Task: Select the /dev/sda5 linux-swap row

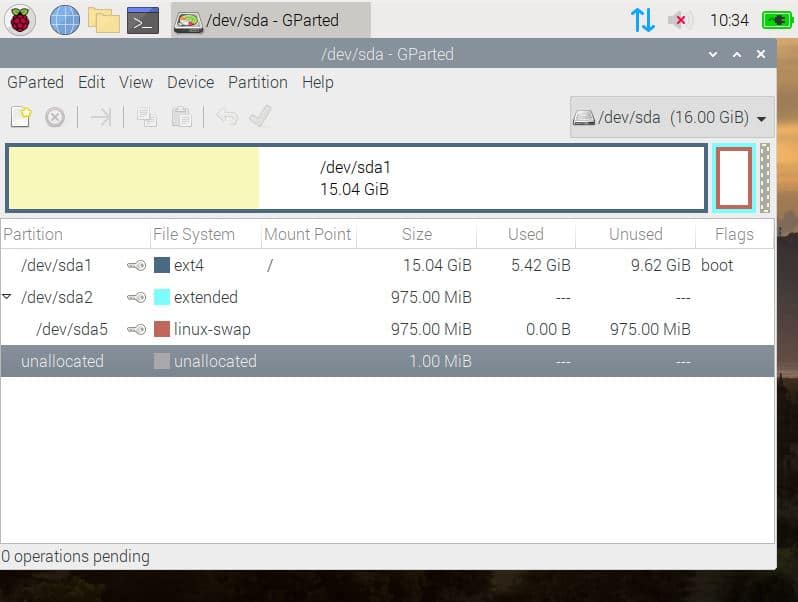Action: point(387,329)
